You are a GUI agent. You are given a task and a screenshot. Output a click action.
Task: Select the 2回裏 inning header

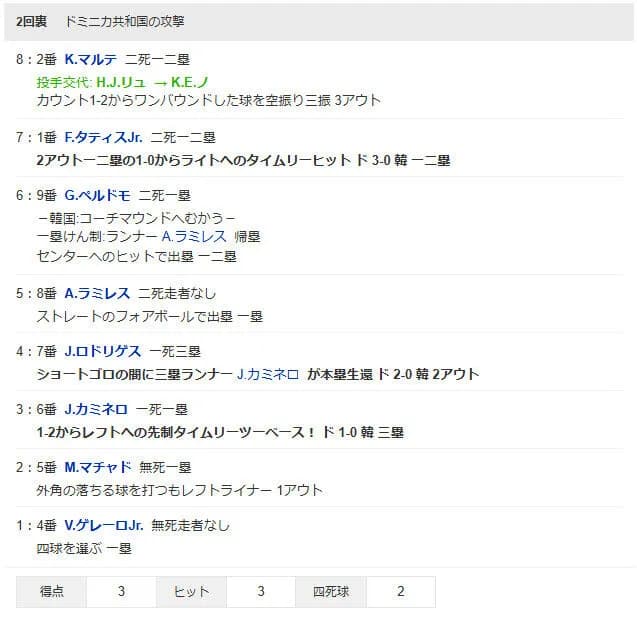coord(32,21)
